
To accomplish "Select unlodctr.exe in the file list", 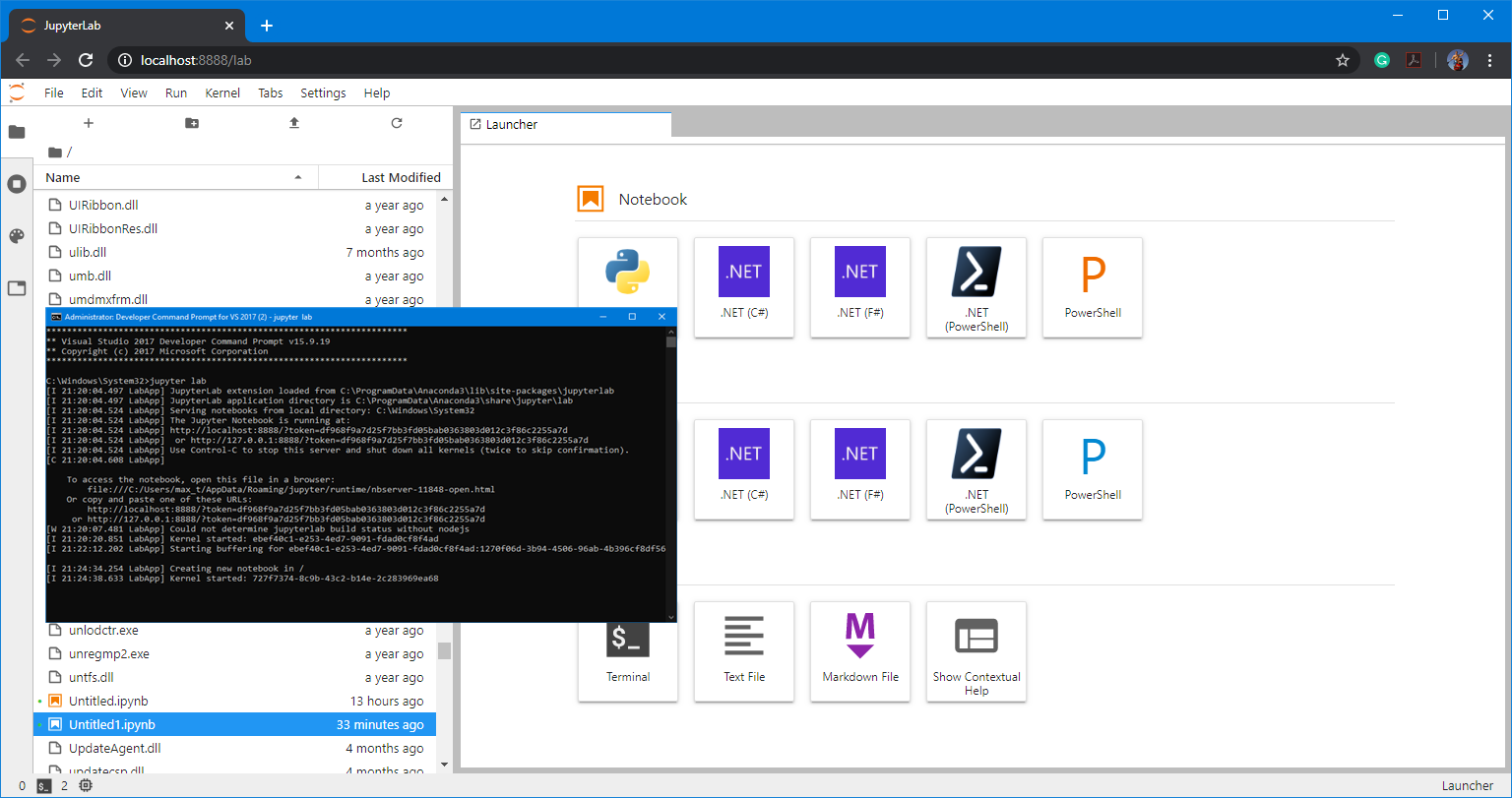I will [x=234, y=630].
